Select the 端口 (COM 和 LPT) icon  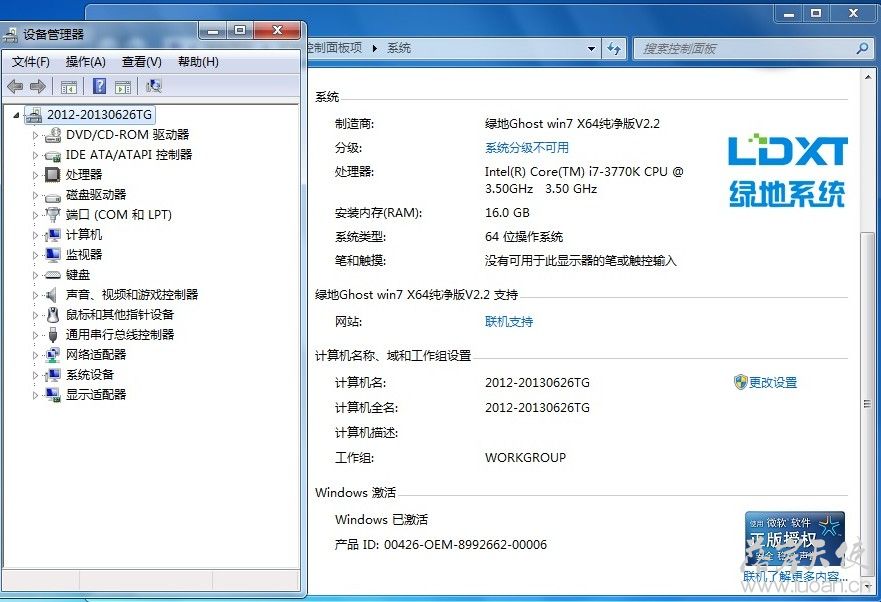(53, 215)
